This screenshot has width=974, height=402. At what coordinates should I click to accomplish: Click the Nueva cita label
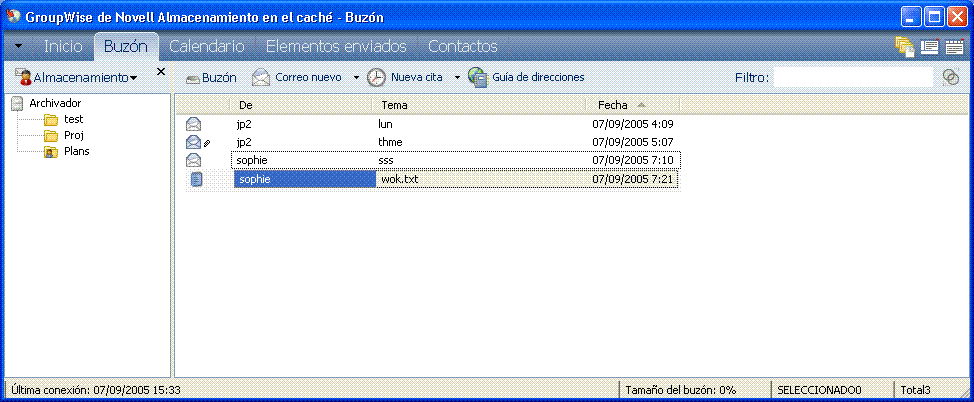click(417, 78)
